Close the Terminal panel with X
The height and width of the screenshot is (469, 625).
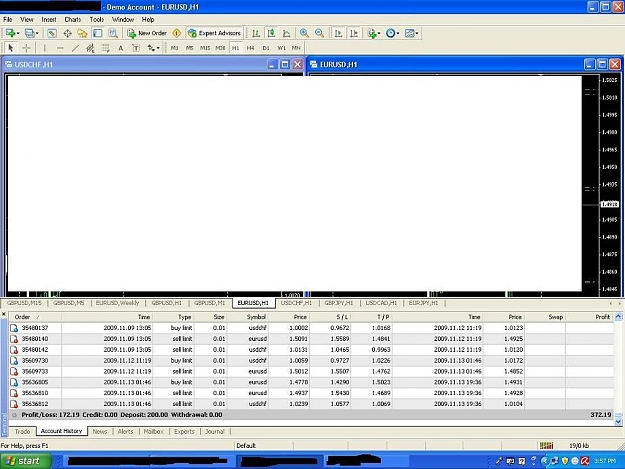pyautogui.click(x=4, y=314)
